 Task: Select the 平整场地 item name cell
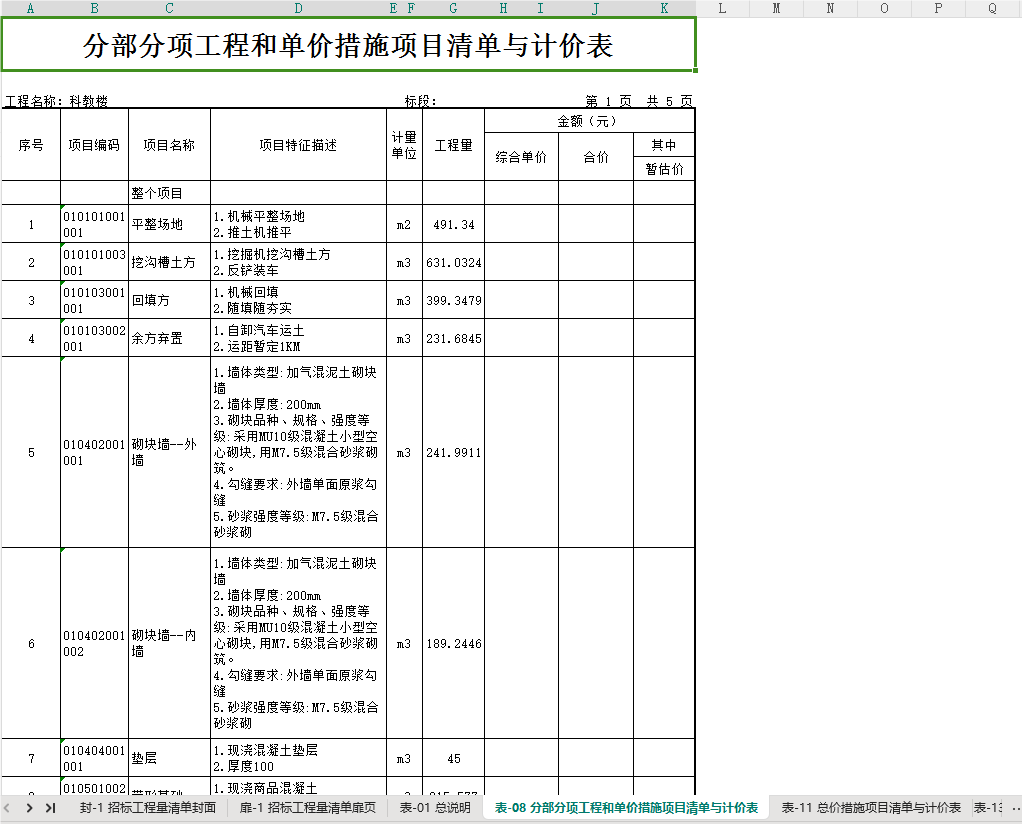[169, 224]
